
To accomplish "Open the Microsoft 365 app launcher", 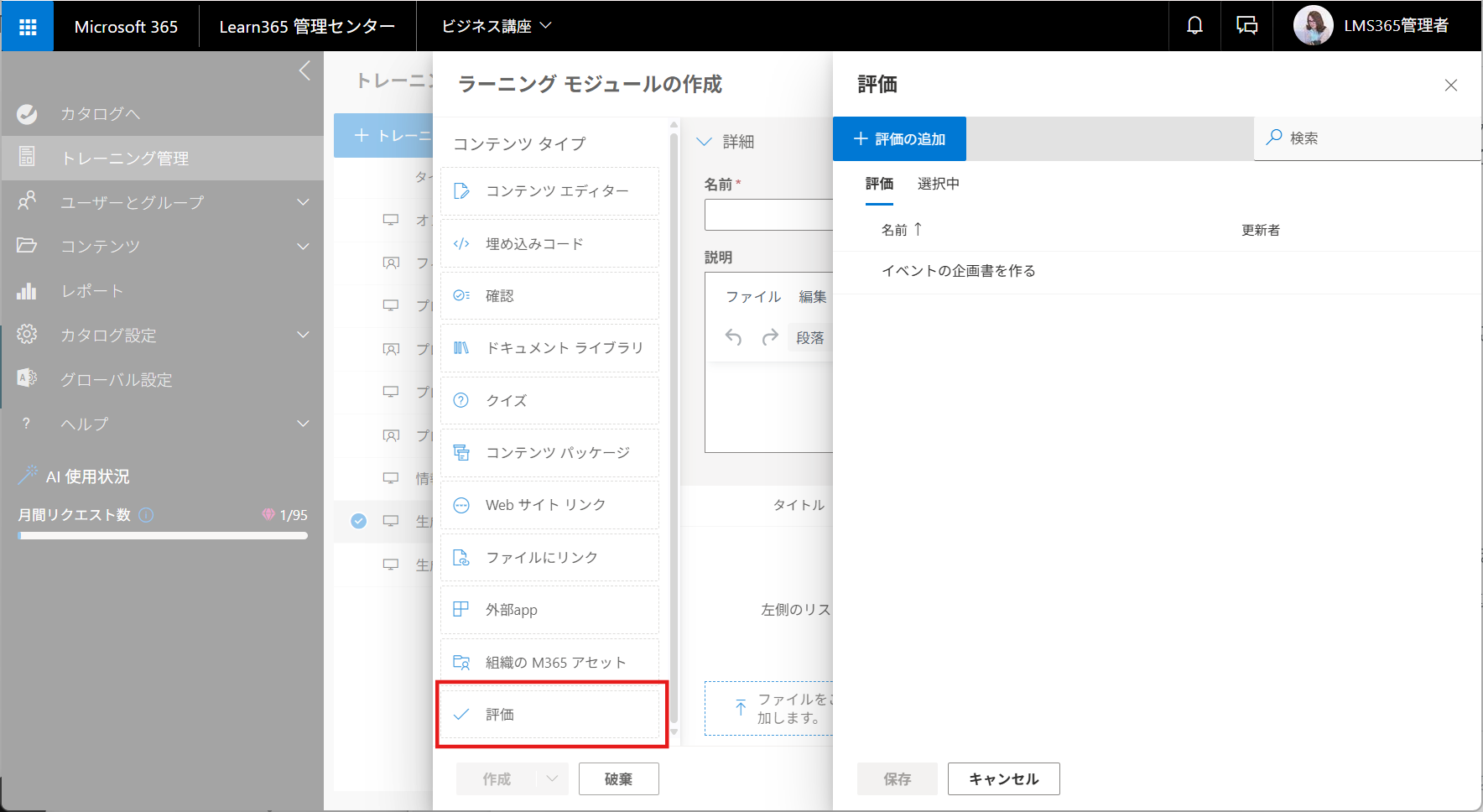I will click(x=28, y=26).
